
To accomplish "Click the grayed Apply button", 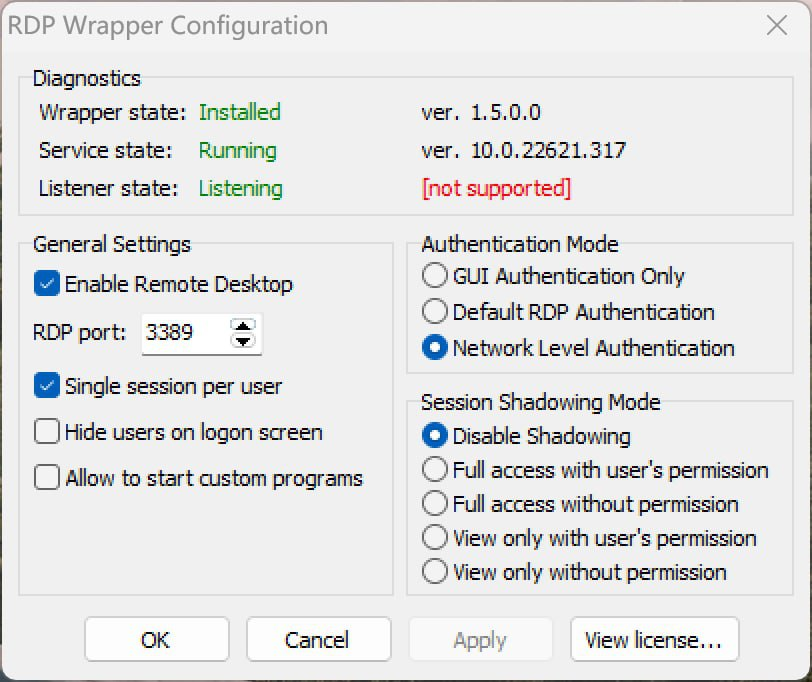I will [x=480, y=639].
